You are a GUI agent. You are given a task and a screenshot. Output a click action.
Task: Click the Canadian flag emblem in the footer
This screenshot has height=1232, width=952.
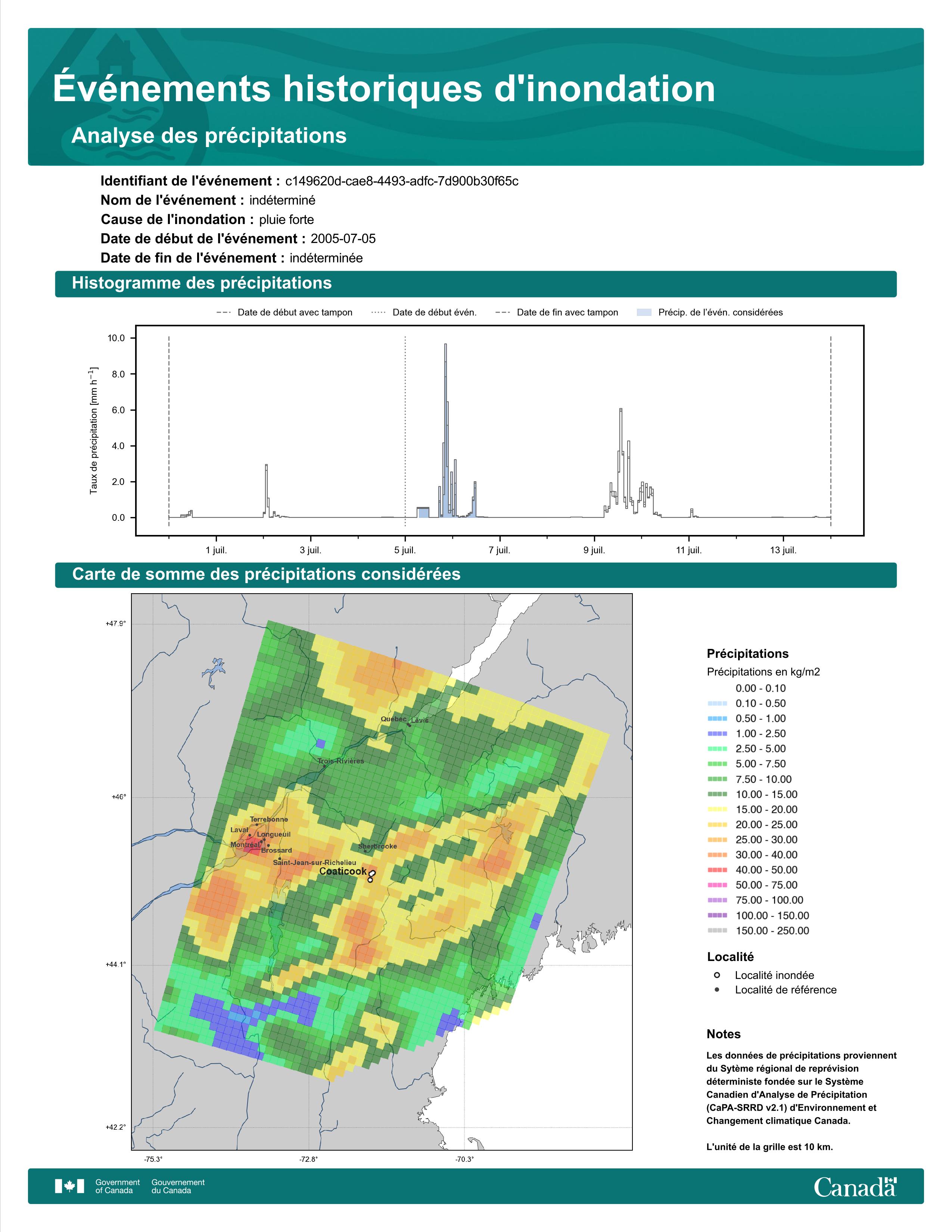(69, 1186)
